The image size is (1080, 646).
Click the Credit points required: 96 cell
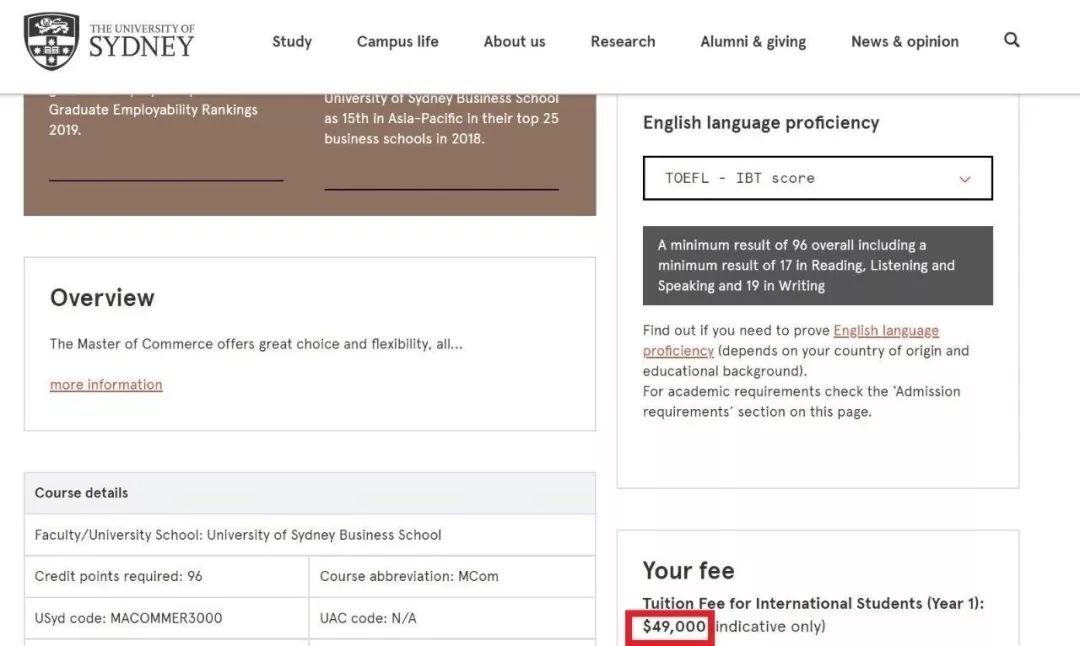118,576
